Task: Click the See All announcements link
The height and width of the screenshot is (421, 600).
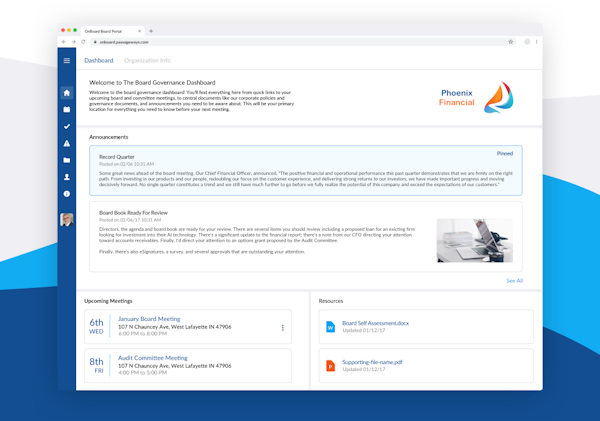Action: pos(514,281)
